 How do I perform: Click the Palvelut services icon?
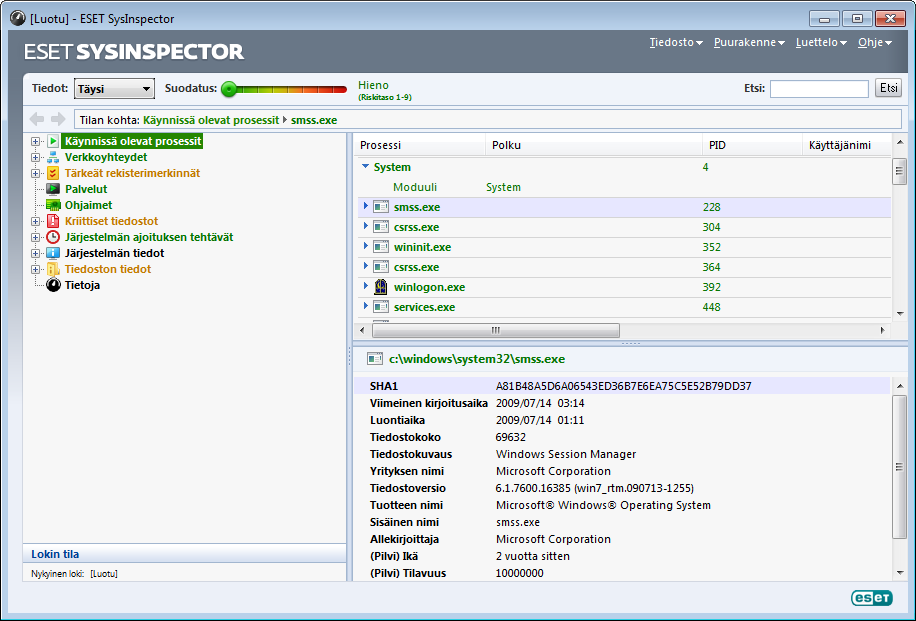pyautogui.click(x=53, y=189)
